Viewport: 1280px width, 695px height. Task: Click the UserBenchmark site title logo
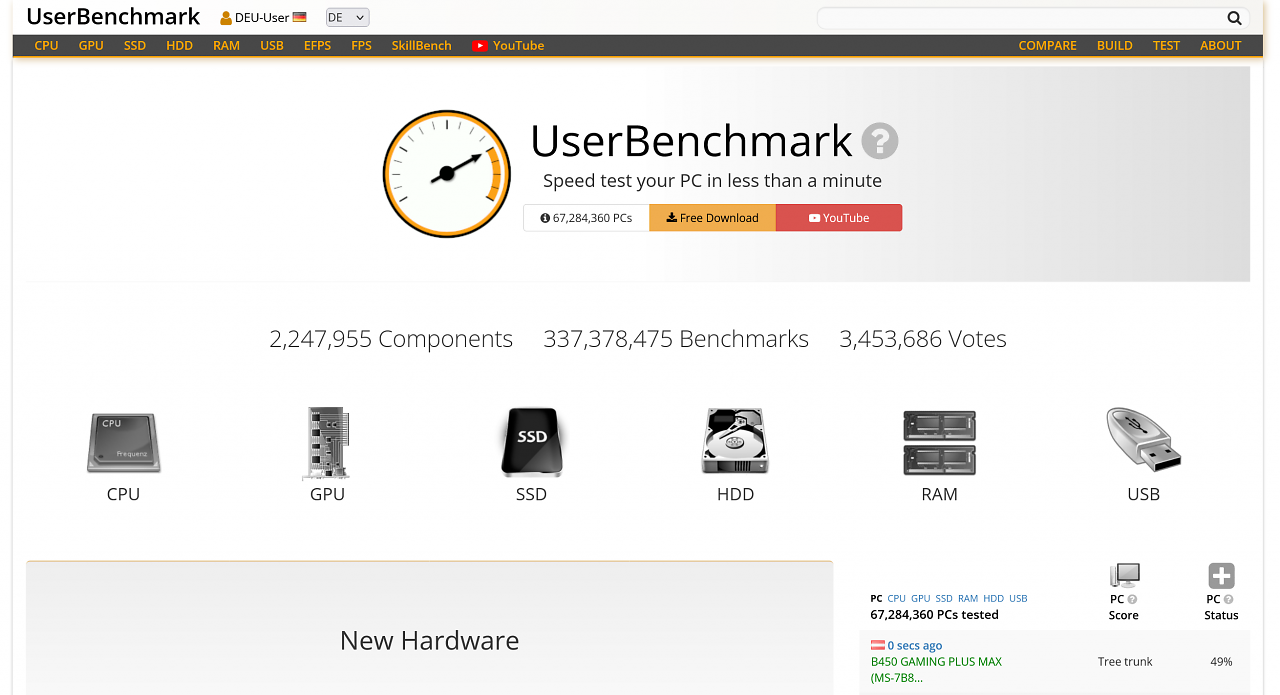(x=113, y=17)
